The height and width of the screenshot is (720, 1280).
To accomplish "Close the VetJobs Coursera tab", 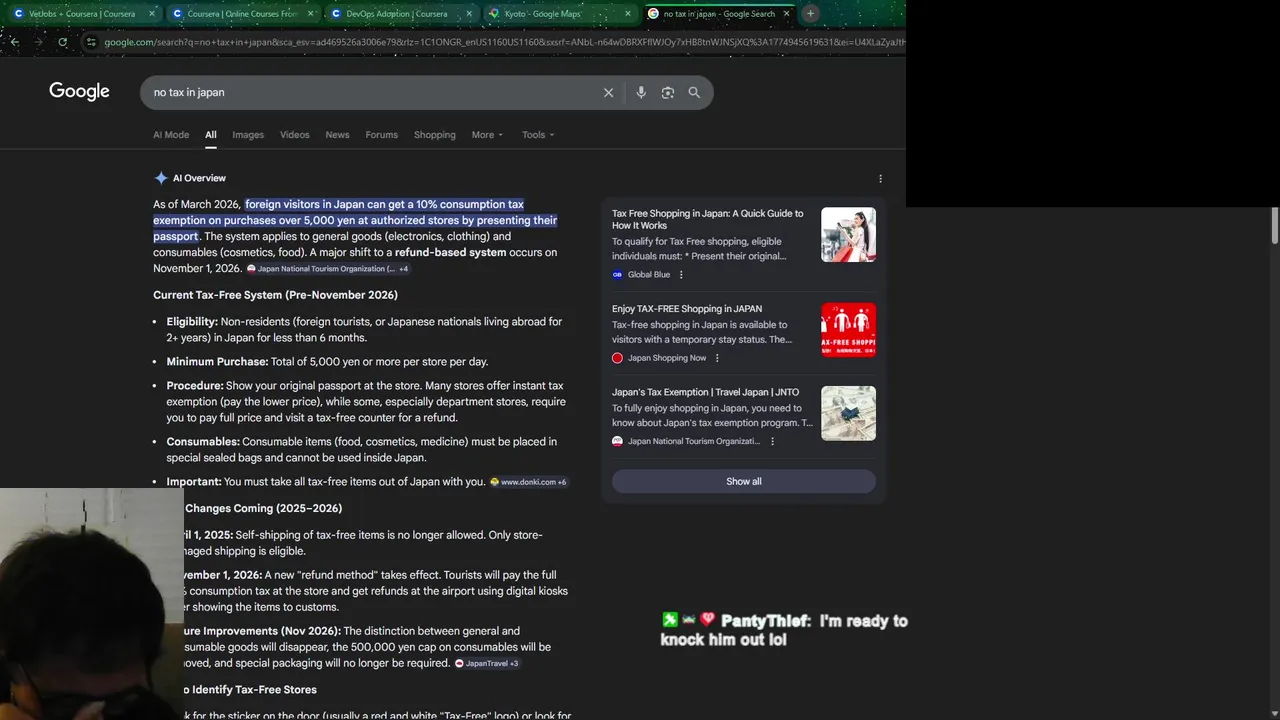I will click(152, 14).
